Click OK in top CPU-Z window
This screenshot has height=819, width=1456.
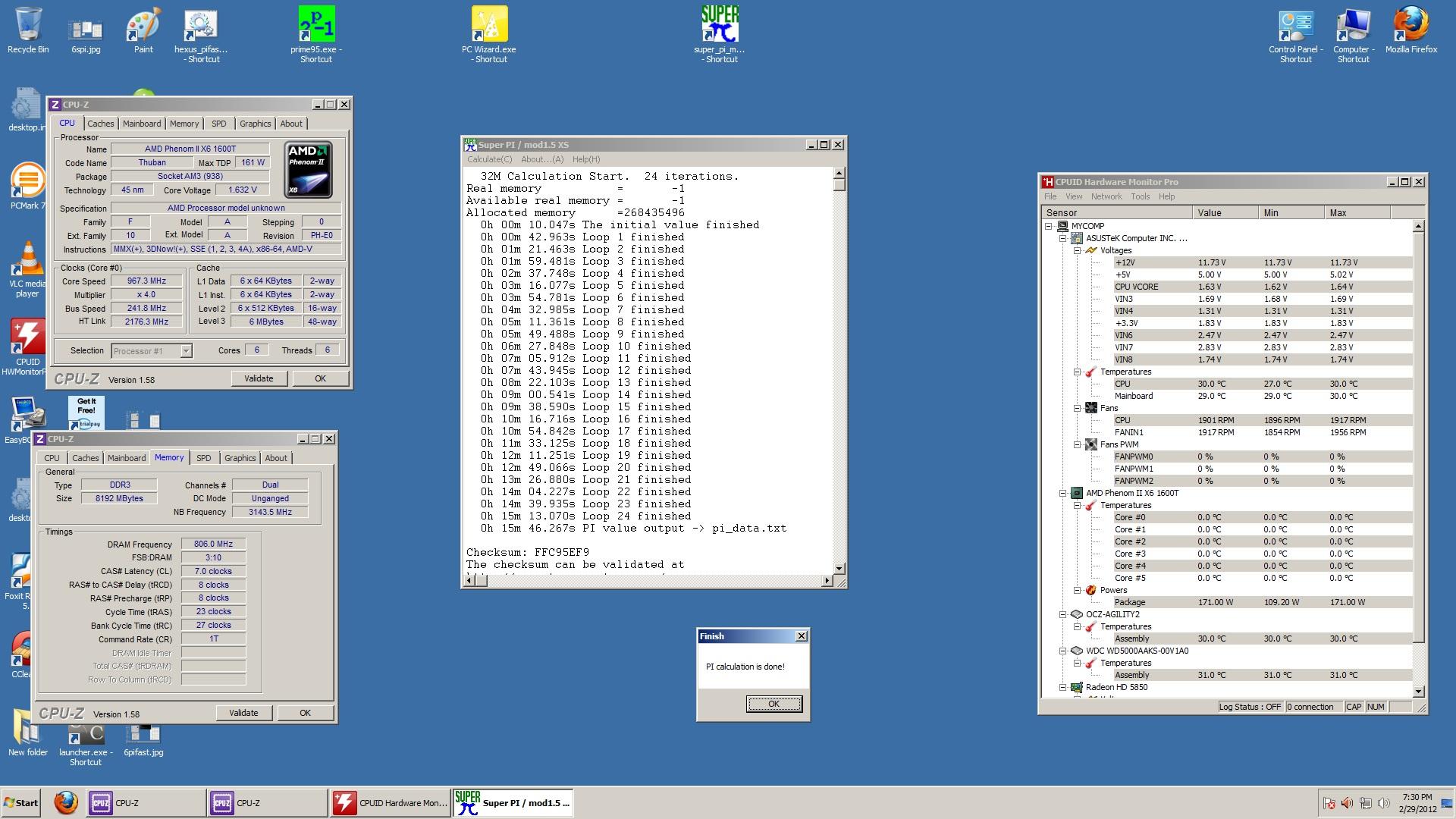click(x=320, y=378)
